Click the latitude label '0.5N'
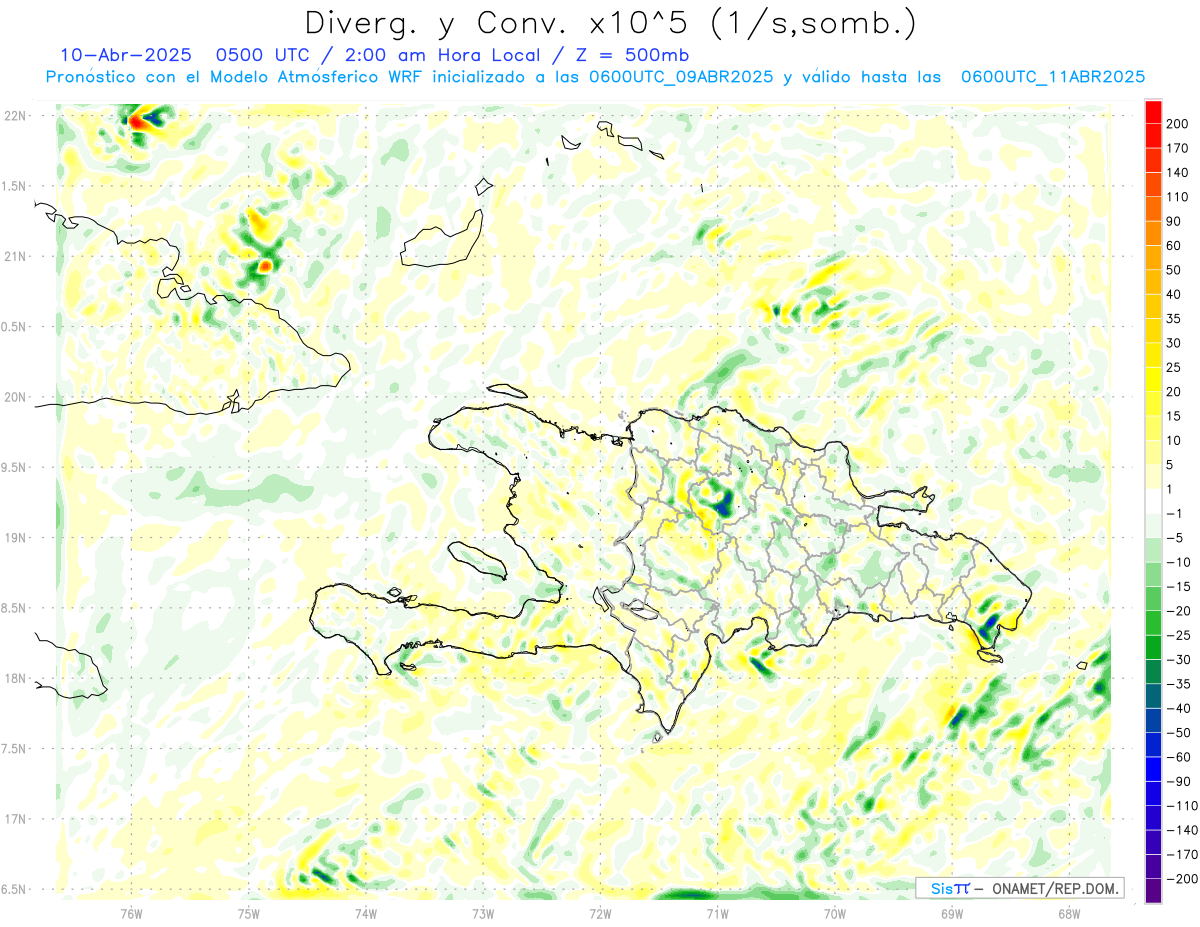This screenshot has width=1200, height=927. tap(15, 327)
